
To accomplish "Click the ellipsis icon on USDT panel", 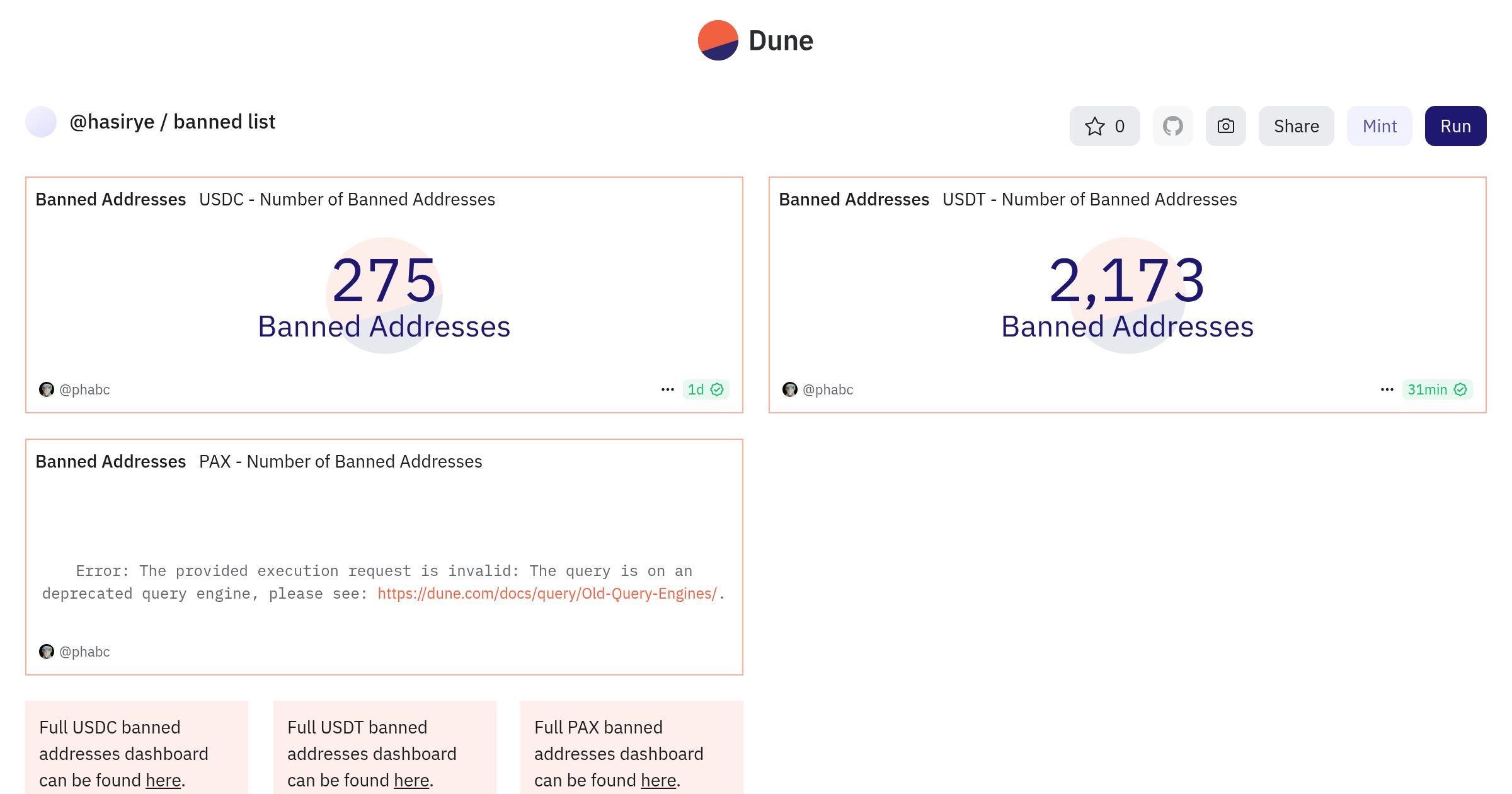I will click(x=1386, y=389).
